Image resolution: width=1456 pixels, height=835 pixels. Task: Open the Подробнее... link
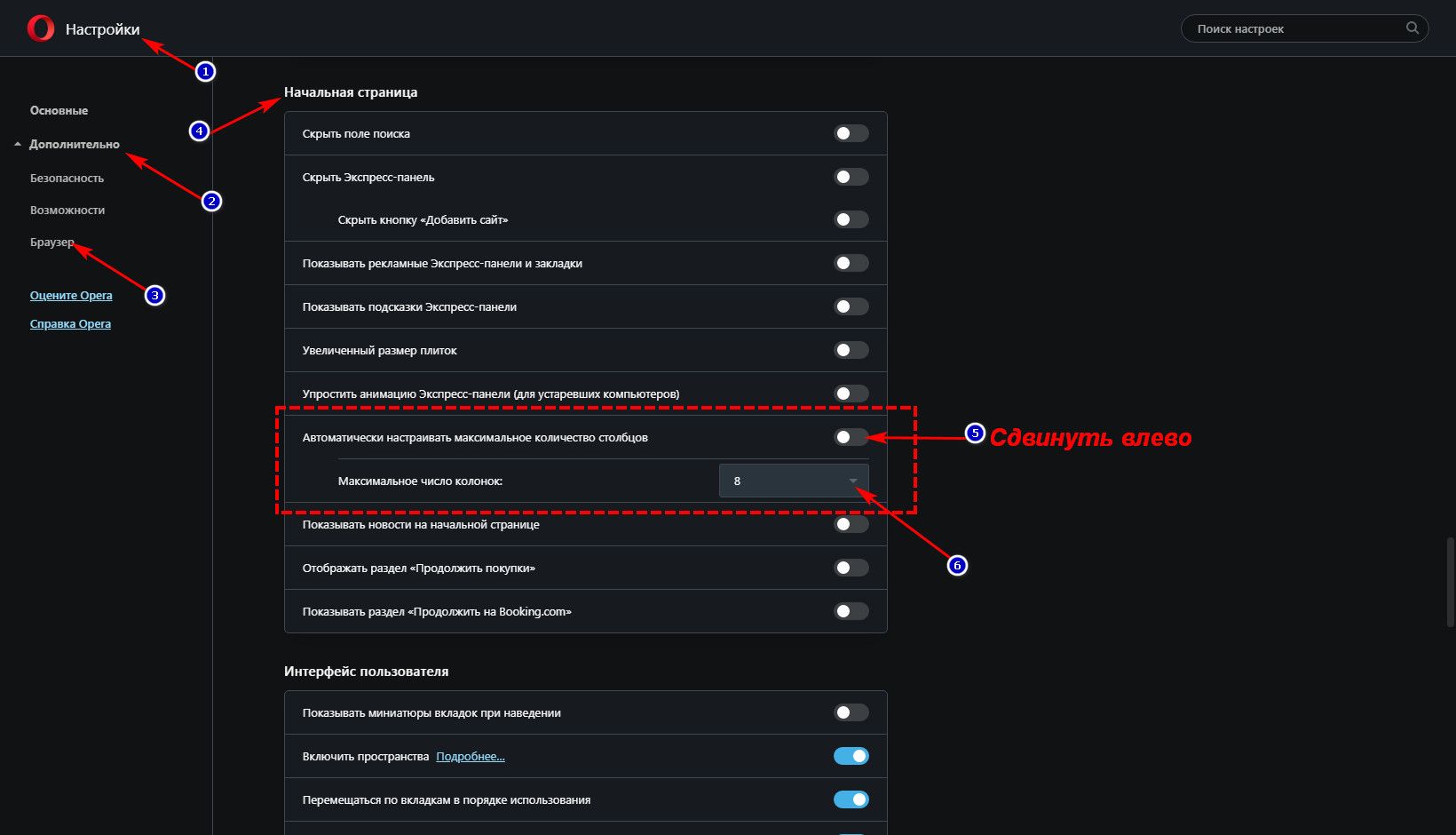[471, 756]
